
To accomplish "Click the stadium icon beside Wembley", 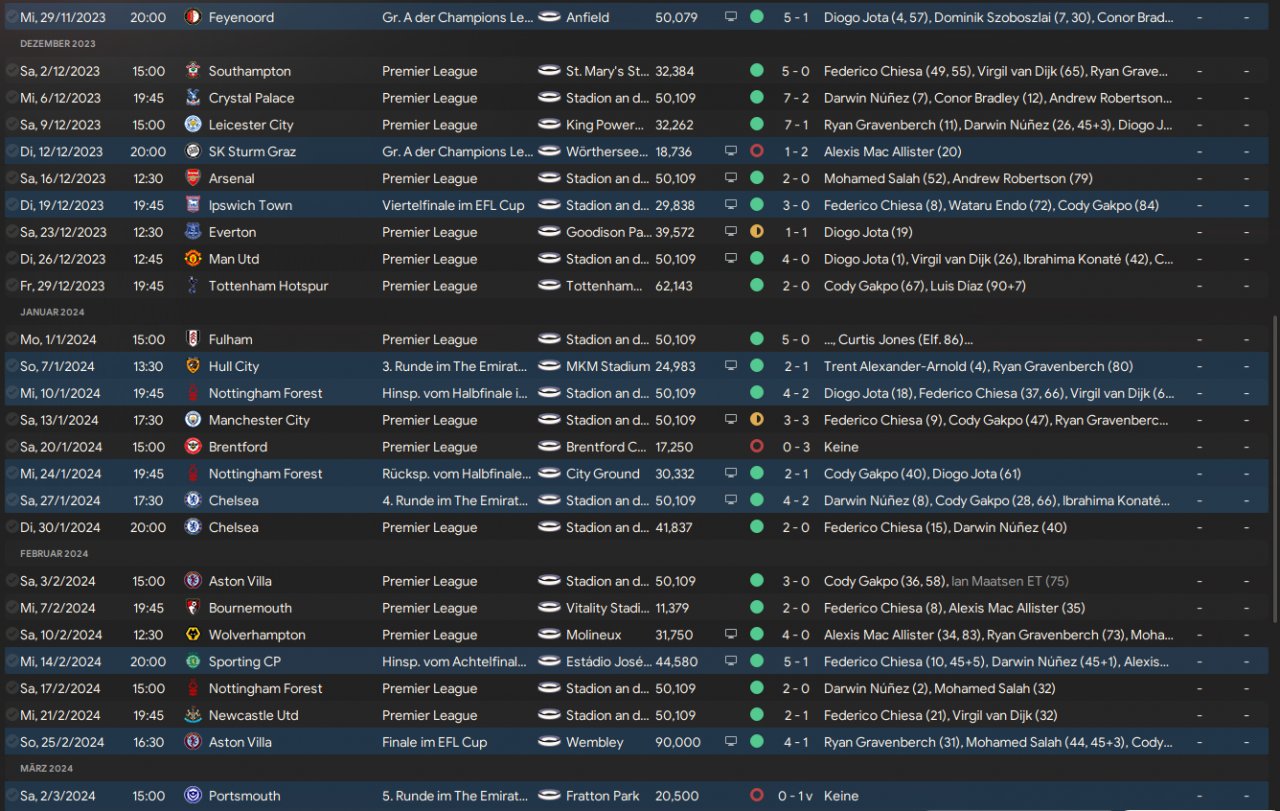I will [x=549, y=742].
